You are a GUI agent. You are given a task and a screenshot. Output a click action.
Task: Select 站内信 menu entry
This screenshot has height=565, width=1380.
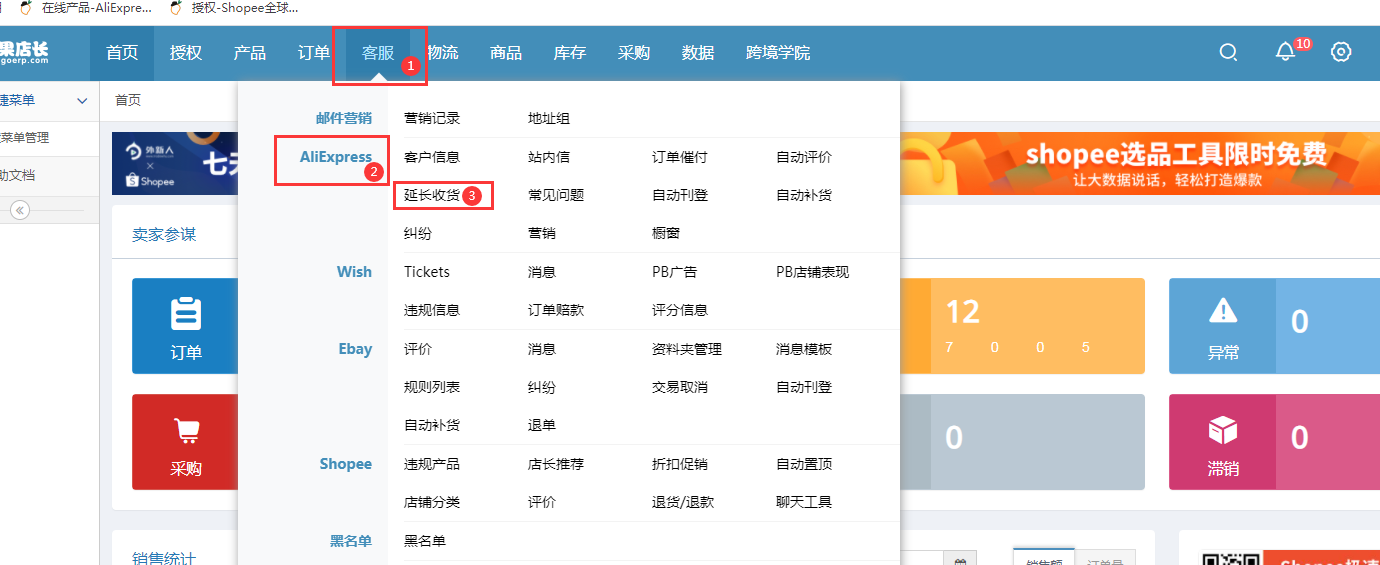(549, 157)
